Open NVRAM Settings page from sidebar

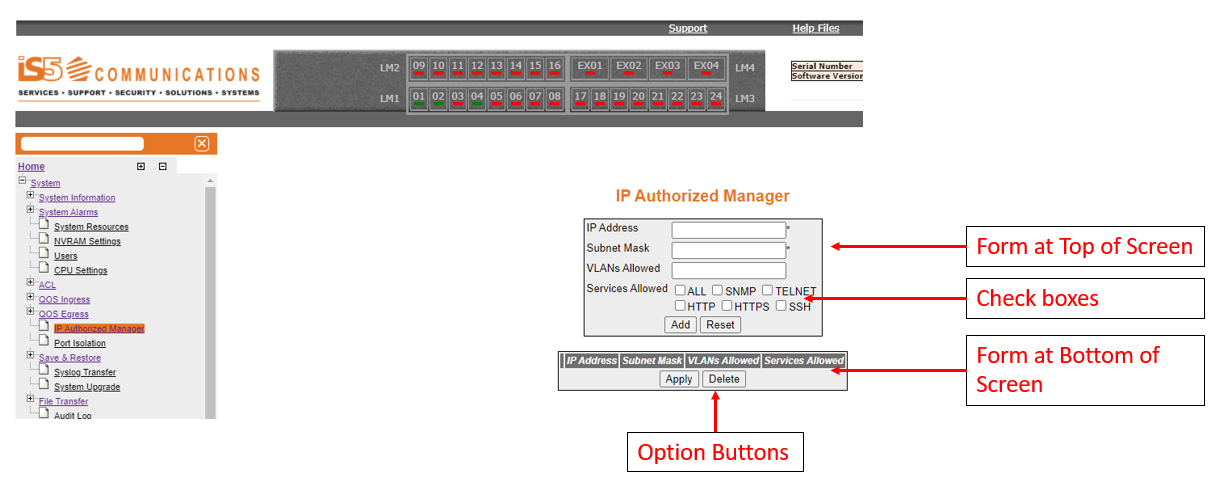[x=87, y=241]
